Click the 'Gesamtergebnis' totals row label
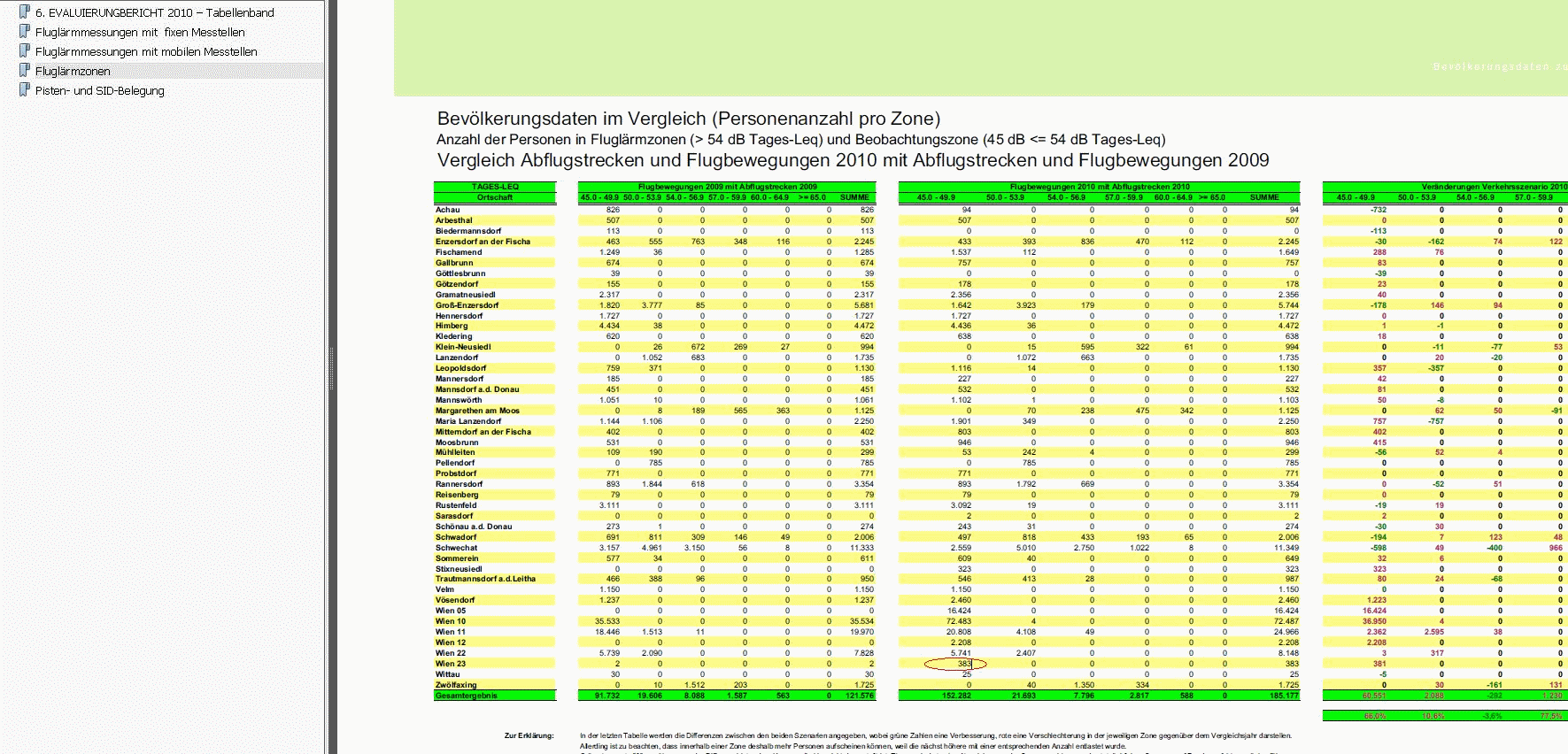Image resolution: width=1568 pixels, height=754 pixels. (467, 696)
